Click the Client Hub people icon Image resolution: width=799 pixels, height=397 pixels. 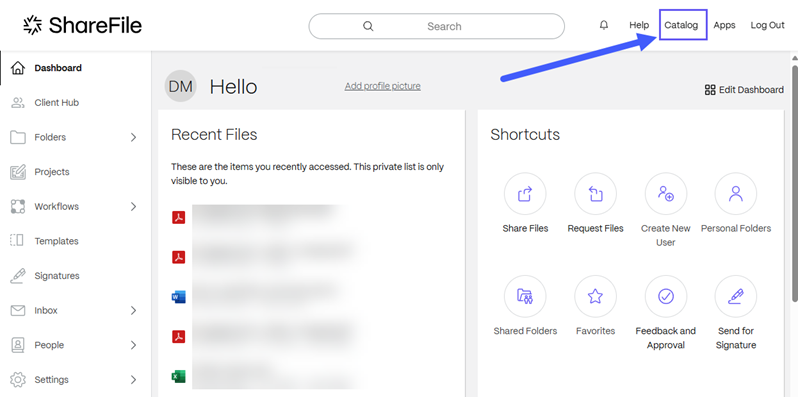pyautogui.click(x=18, y=102)
